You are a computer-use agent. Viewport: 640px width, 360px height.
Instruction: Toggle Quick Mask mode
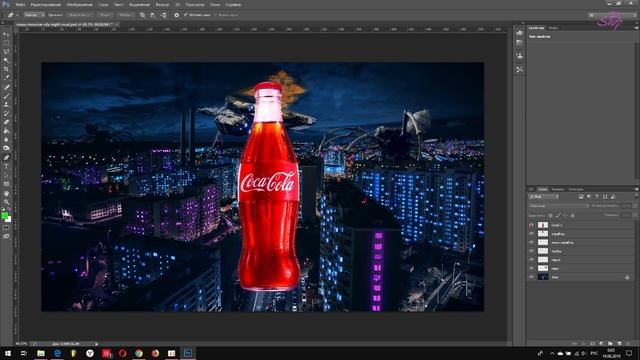point(6,228)
